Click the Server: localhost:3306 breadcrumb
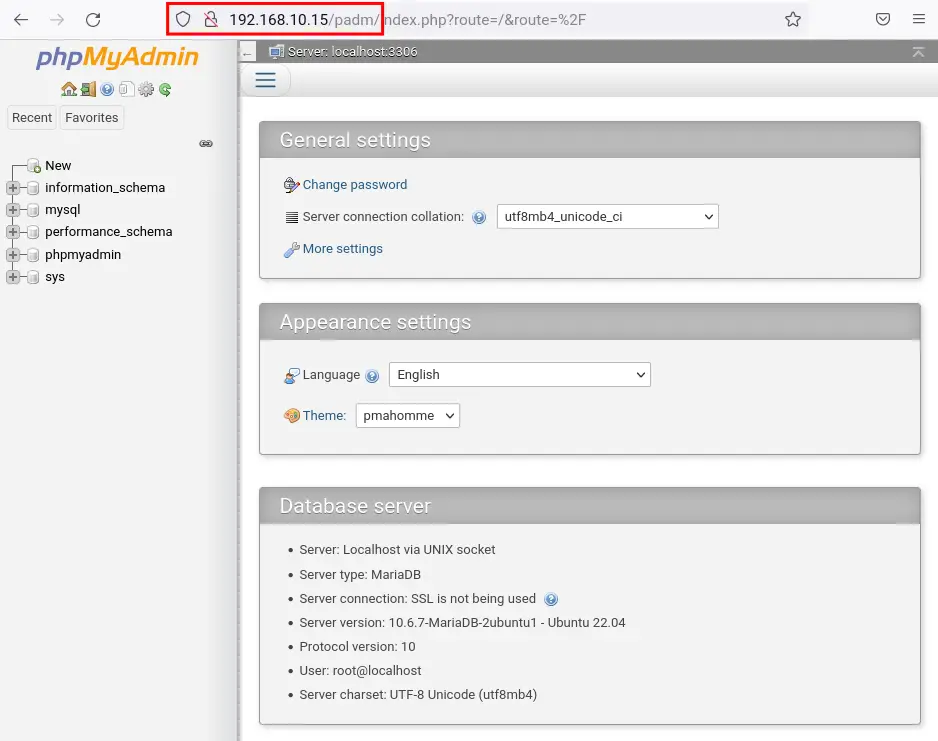 (x=352, y=52)
